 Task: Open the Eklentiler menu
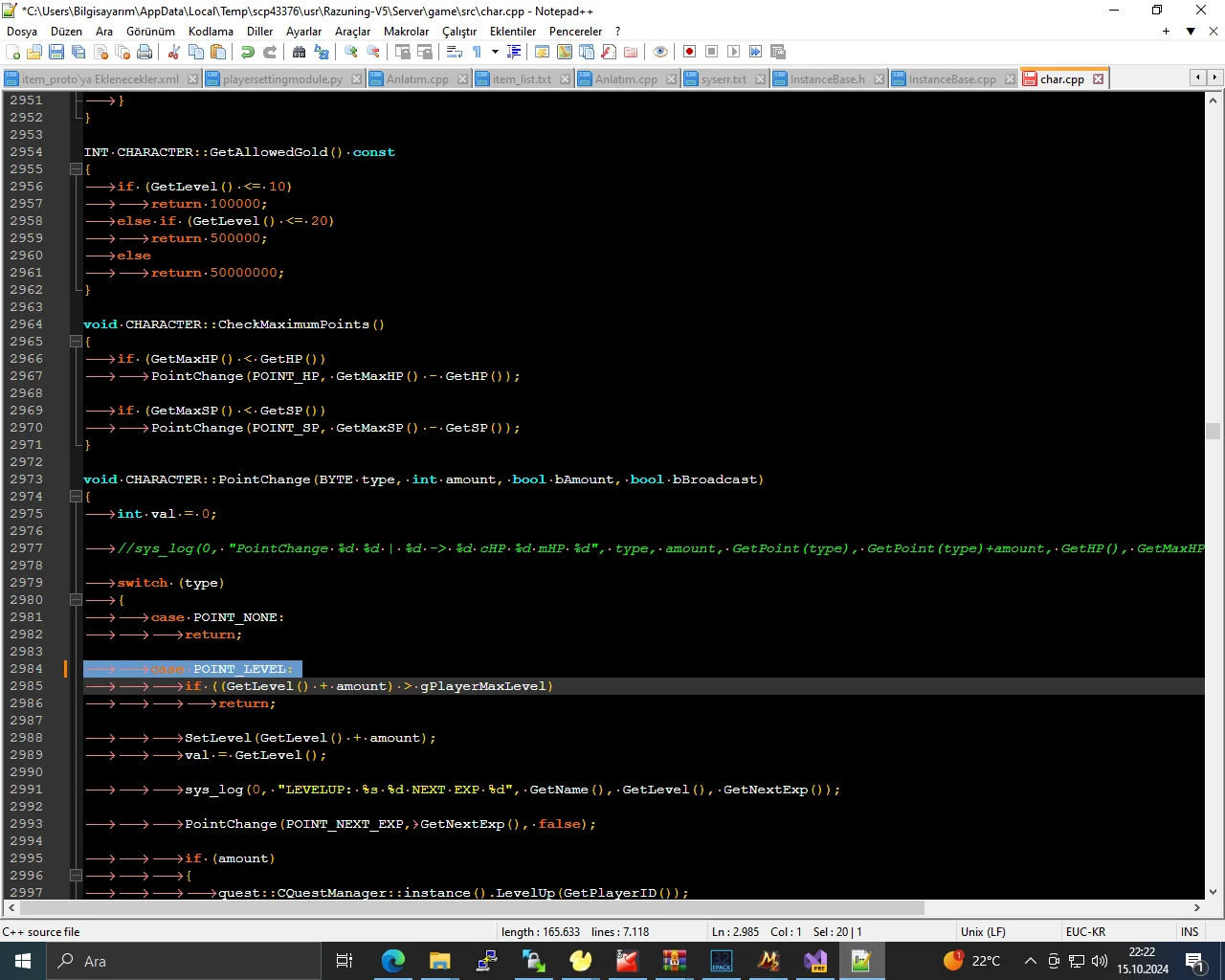pyautogui.click(x=513, y=32)
